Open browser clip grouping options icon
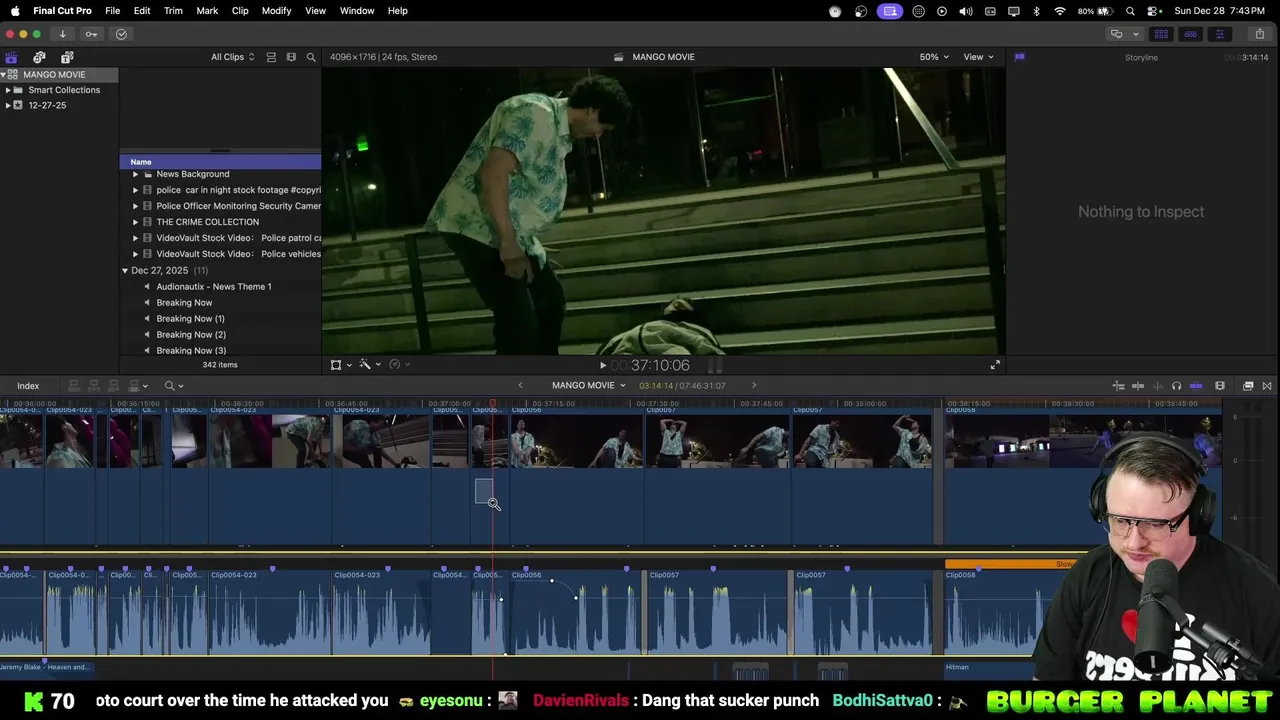This screenshot has width=1280, height=720. 291,57
